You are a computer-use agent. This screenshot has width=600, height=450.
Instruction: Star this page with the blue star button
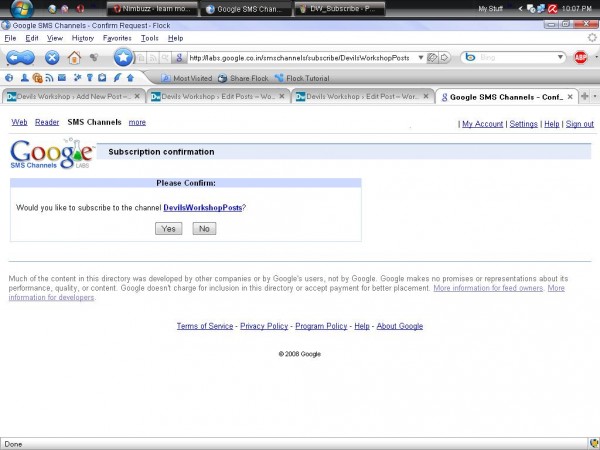tap(123, 57)
